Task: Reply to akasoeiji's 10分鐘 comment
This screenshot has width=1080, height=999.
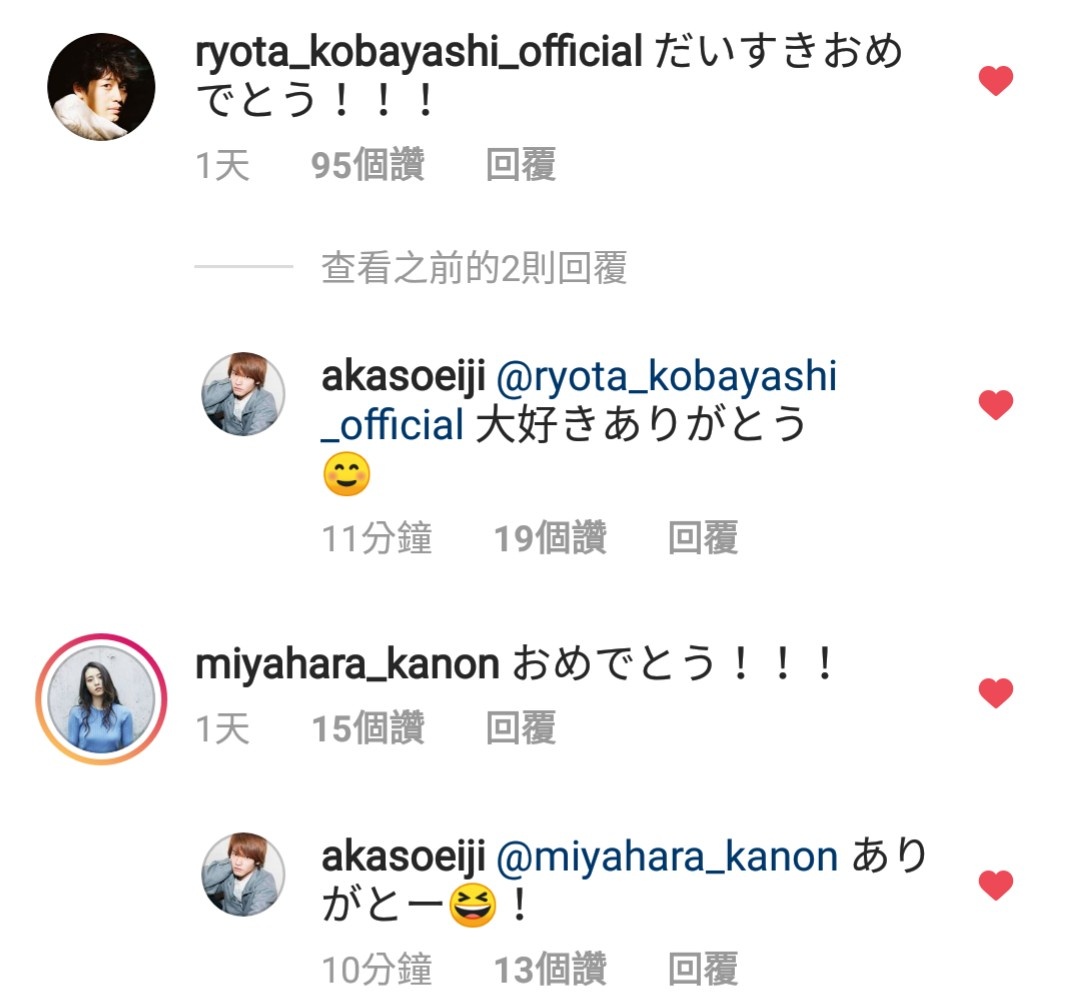Action: 703,969
